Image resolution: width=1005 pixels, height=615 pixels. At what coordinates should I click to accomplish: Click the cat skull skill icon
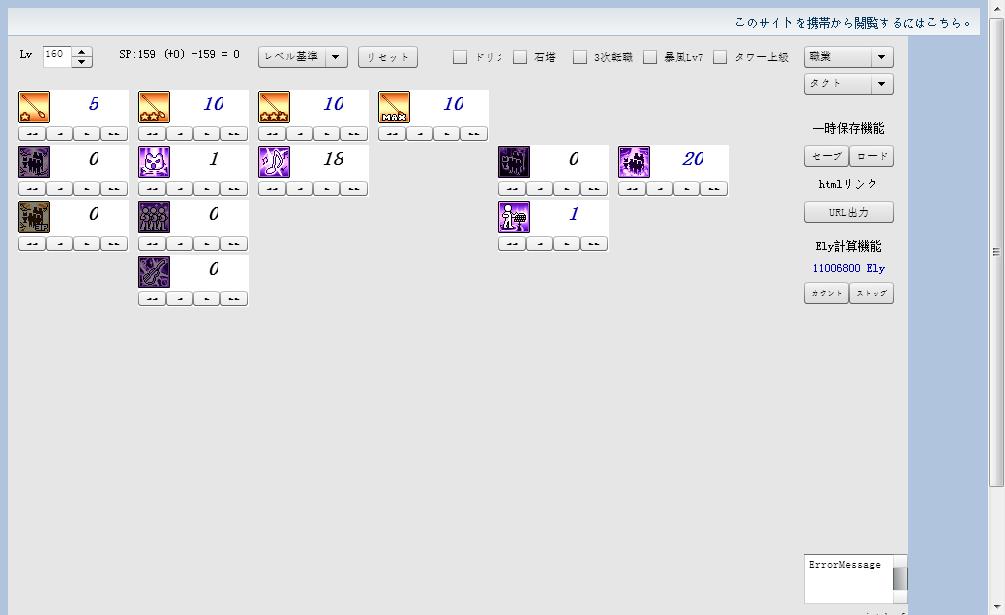pos(154,162)
